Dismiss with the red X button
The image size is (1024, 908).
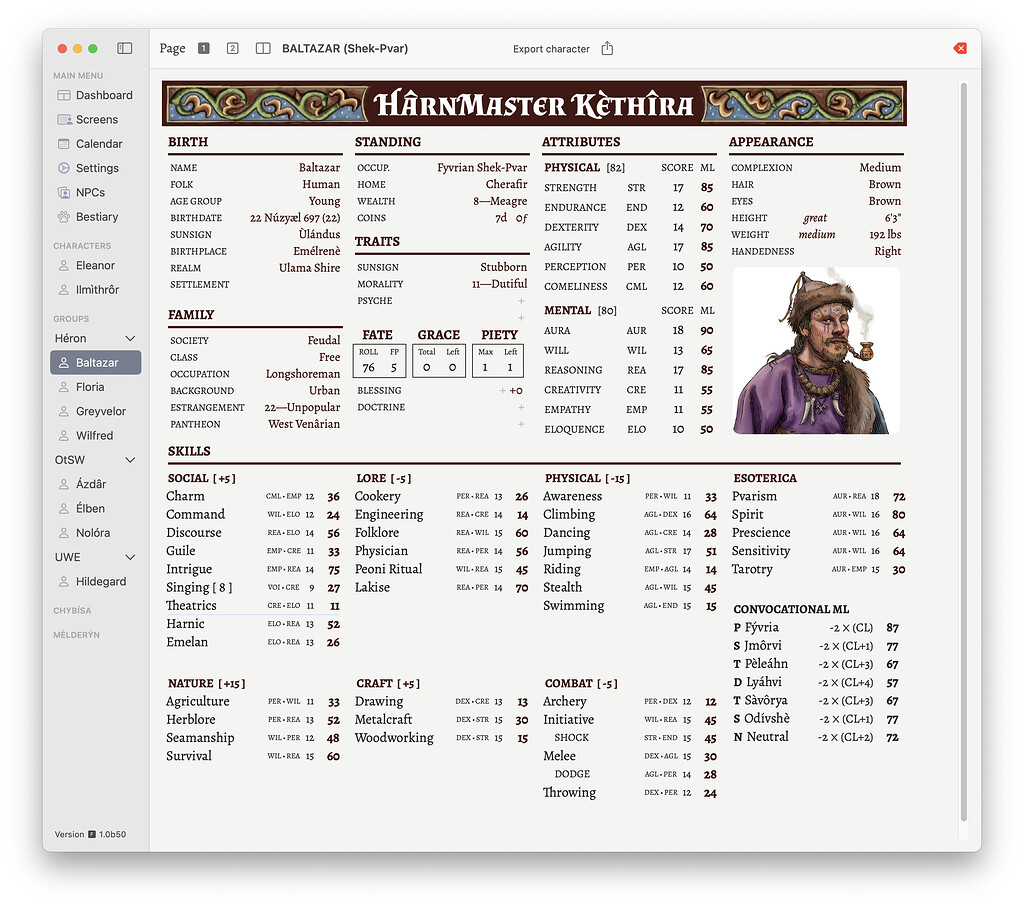[x=958, y=47]
